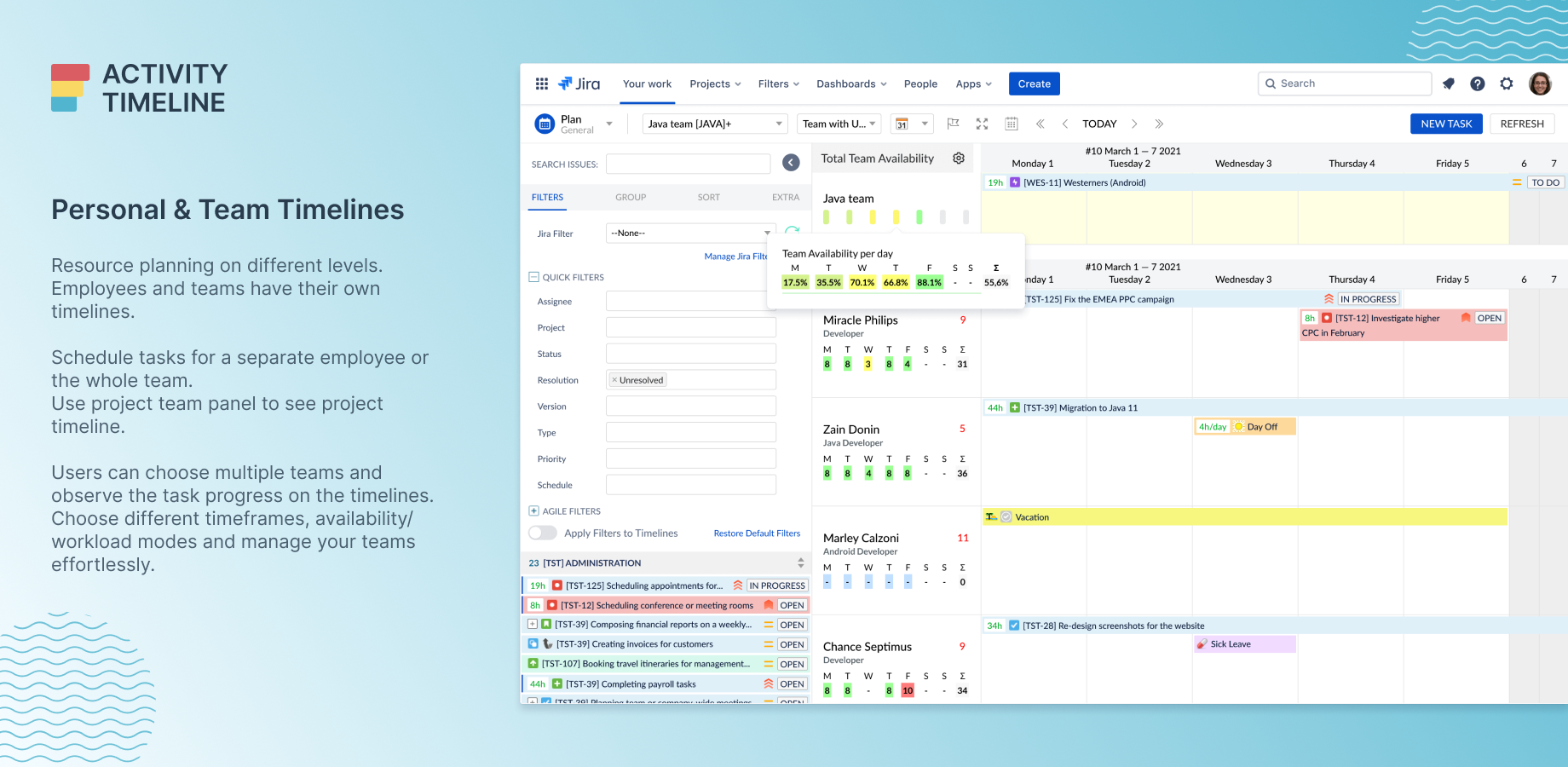Click the Sick Leave pill icon
Viewport: 1568px width, 767px height.
(1202, 644)
